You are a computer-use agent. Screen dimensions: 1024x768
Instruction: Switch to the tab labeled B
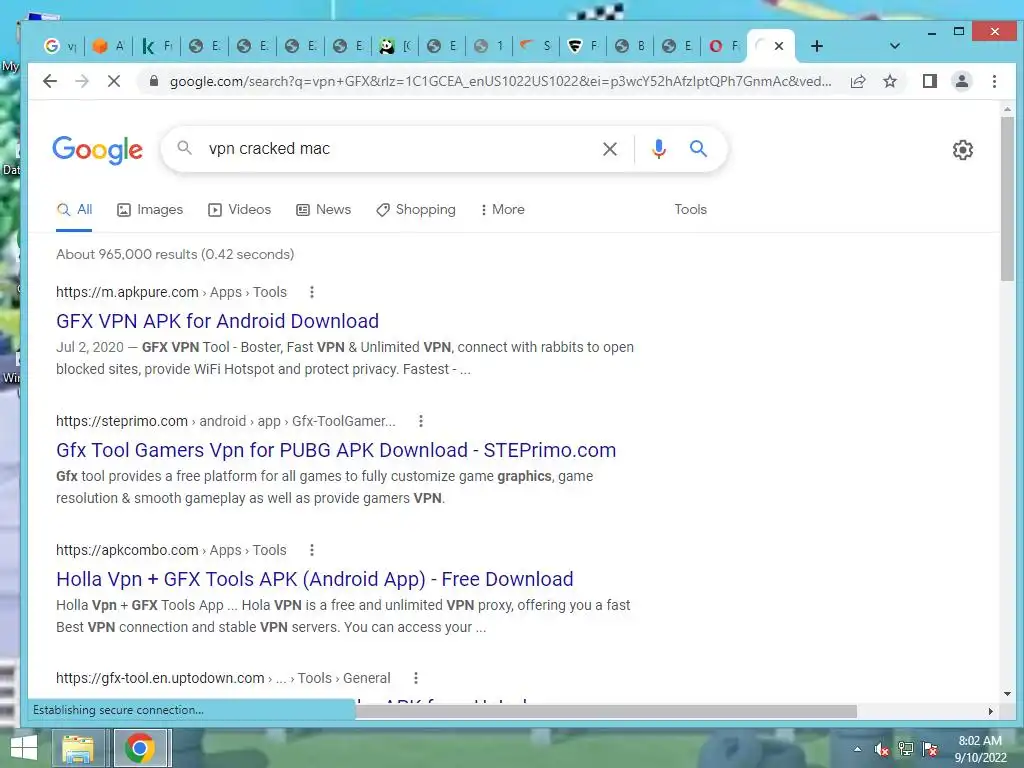tap(630, 46)
